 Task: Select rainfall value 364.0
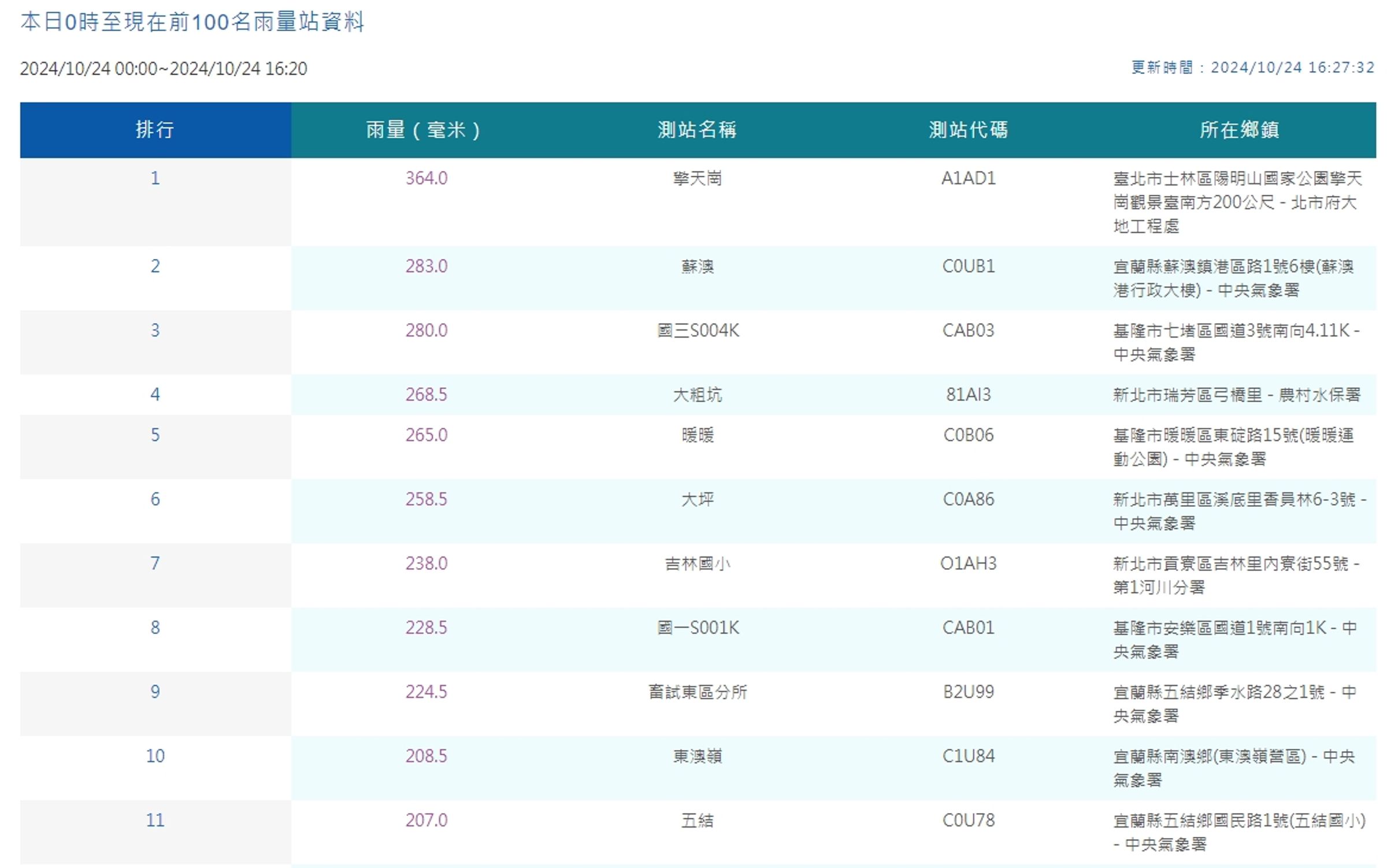(x=427, y=178)
